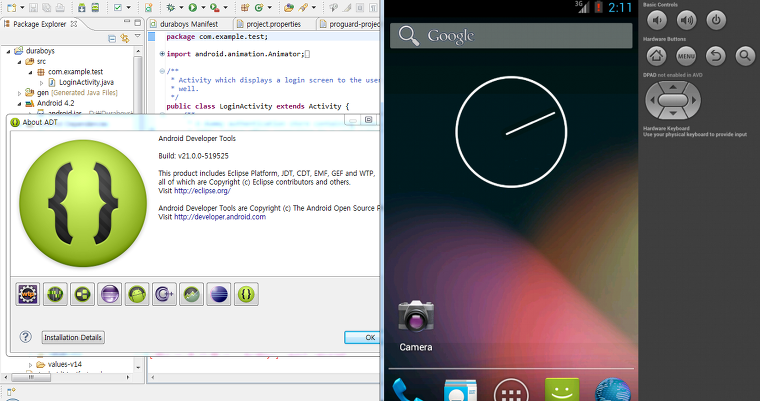Open the Android SDK Manager toolbar icon

[82, 7]
